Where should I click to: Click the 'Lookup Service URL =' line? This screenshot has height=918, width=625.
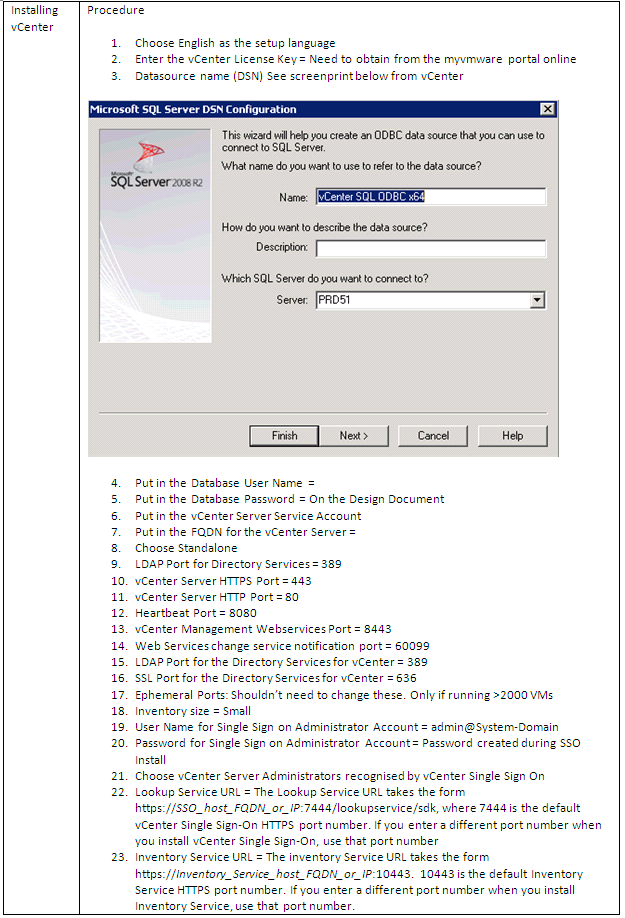tap(300, 792)
